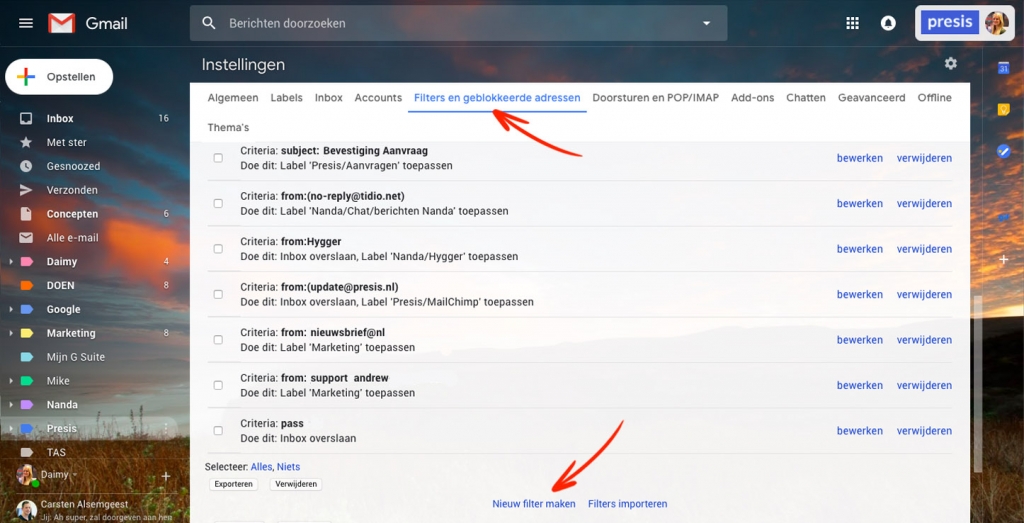Expand the Google label
1024x523 pixels.
point(10,309)
